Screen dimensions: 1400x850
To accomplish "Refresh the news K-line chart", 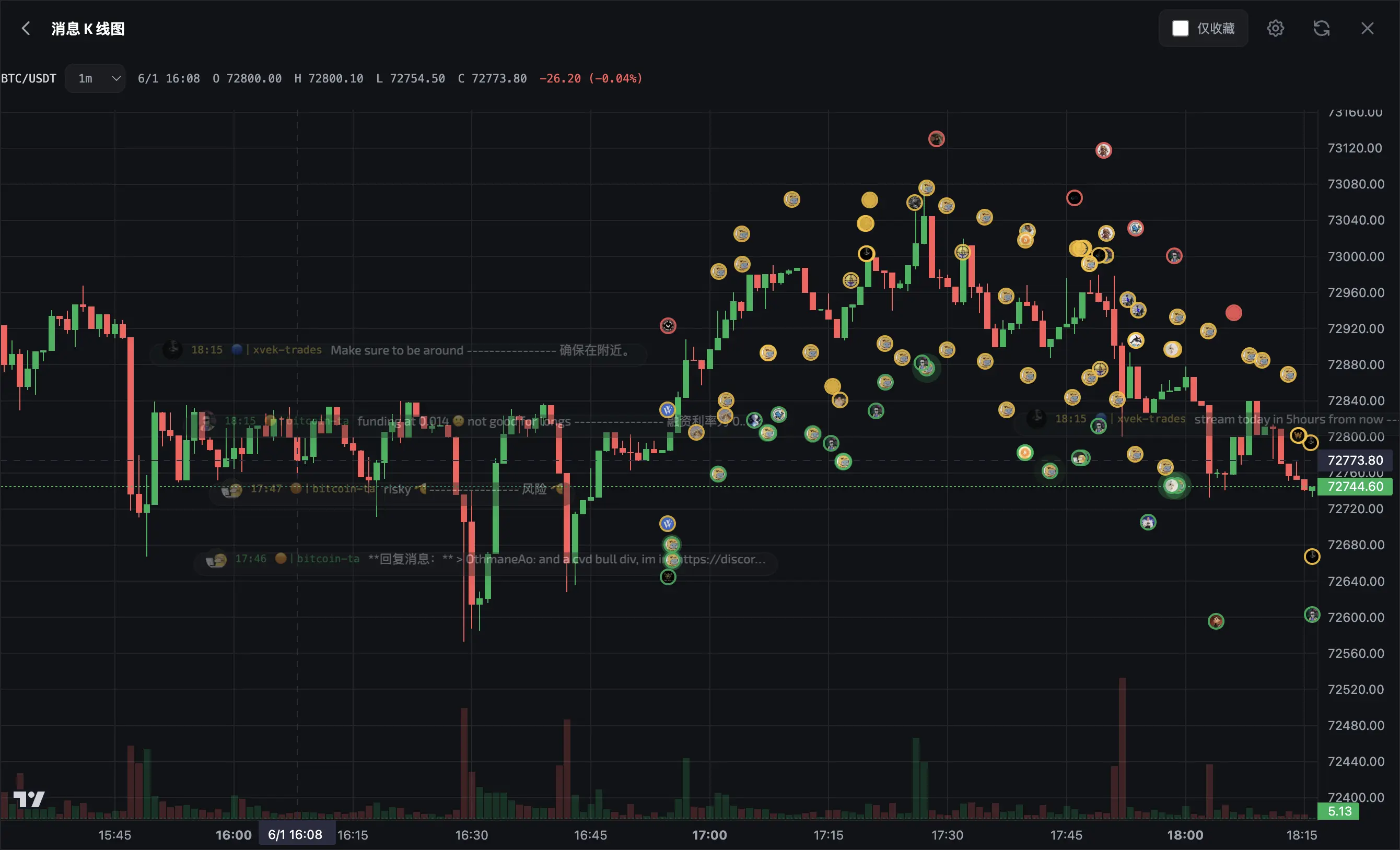I will [1321, 28].
